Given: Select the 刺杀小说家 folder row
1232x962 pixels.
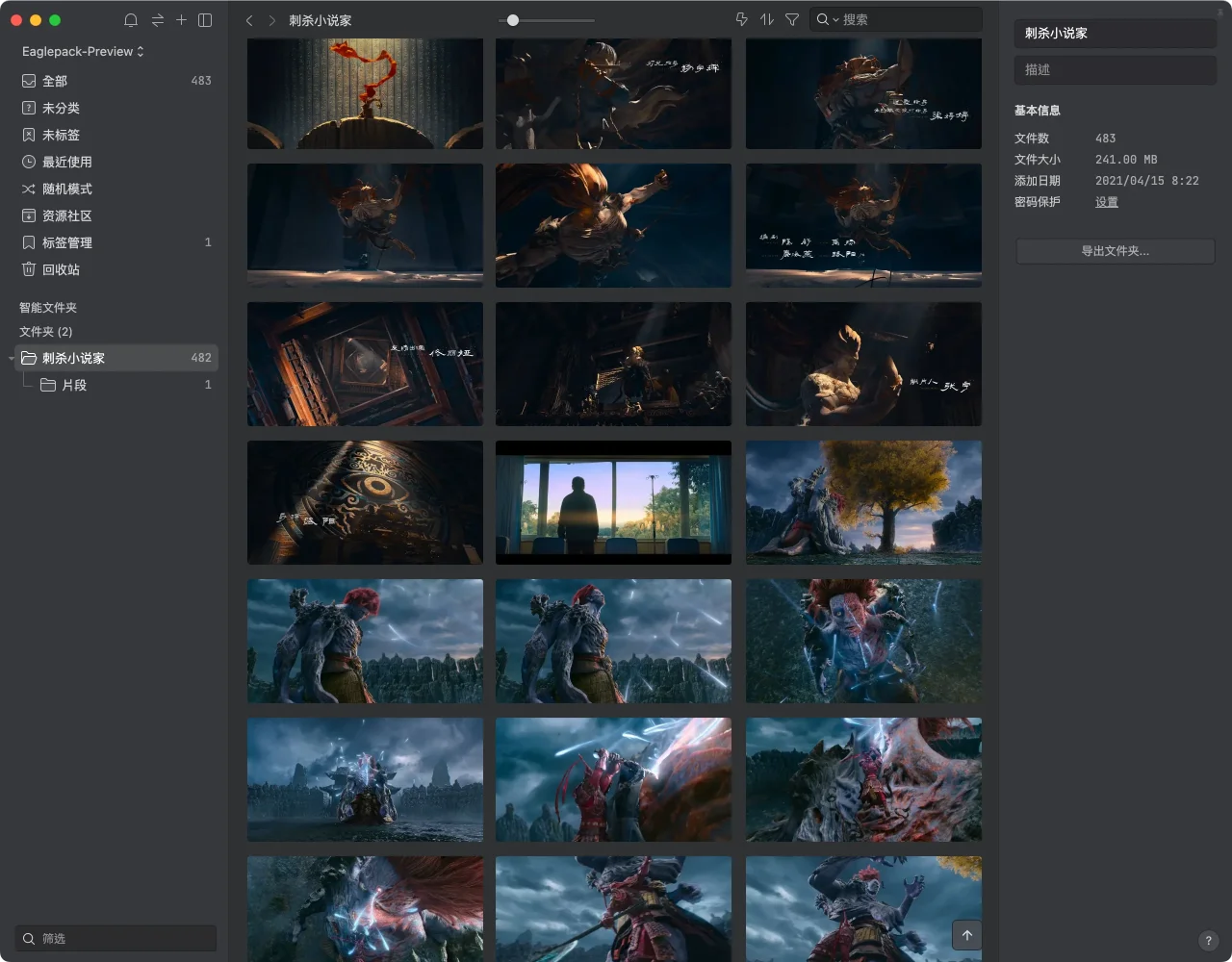Looking at the screenshot, I should tap(116, 358).
